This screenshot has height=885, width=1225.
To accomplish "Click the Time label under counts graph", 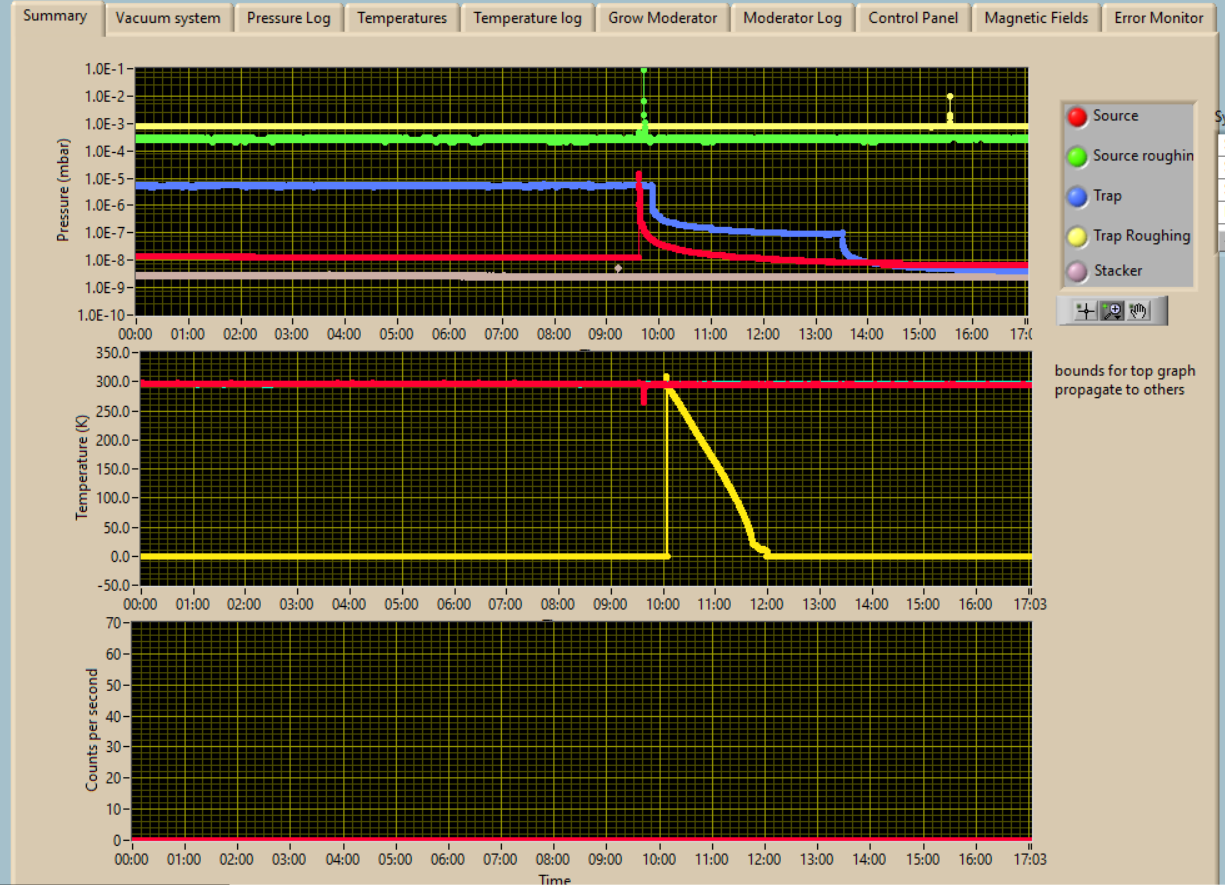I will coord(555,878).
